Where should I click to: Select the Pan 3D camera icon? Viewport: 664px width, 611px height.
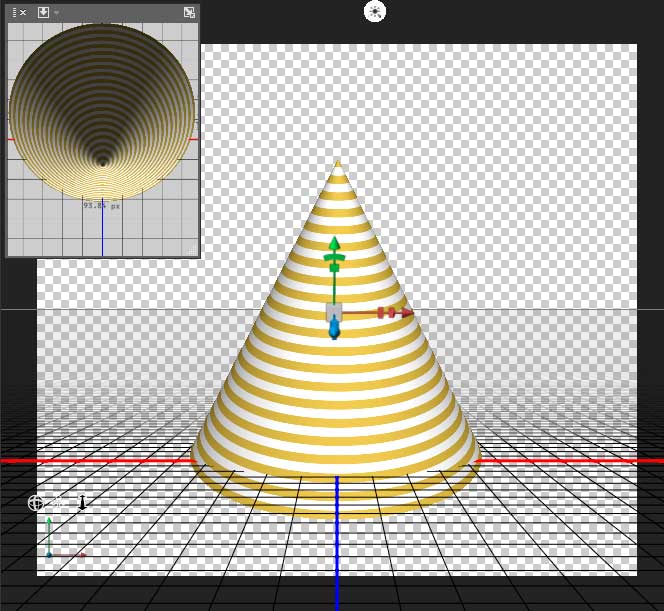point(59,503)
